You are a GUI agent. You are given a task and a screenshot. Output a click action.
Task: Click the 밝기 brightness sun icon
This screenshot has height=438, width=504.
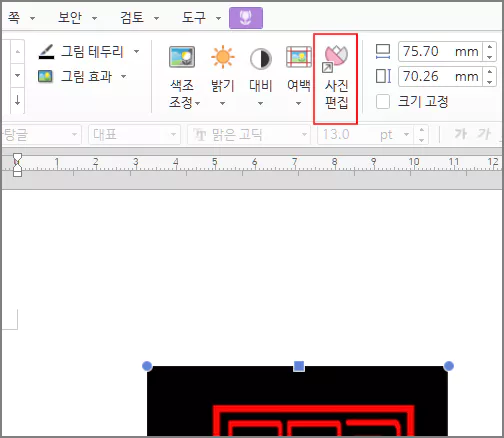(x=223, y=57)
